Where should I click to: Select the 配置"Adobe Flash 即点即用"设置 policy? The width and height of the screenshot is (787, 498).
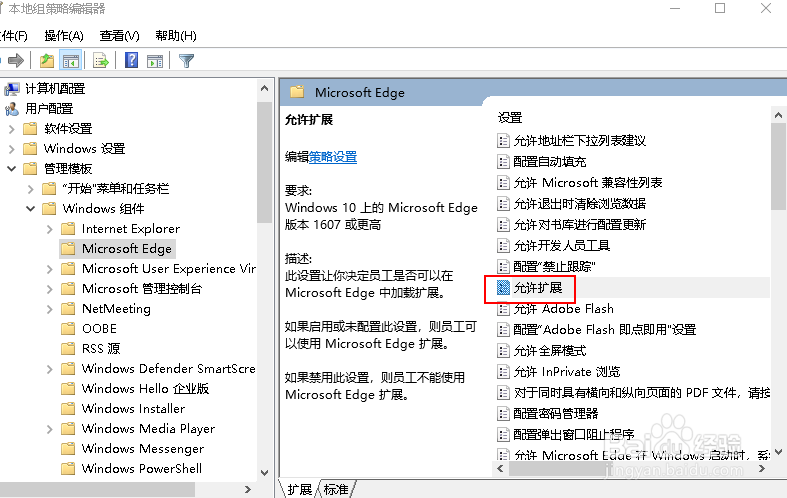(x=605, y=330)
